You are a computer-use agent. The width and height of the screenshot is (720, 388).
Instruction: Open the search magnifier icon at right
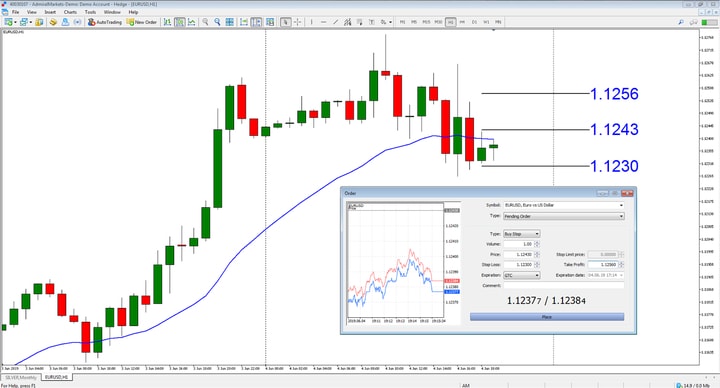681,22
